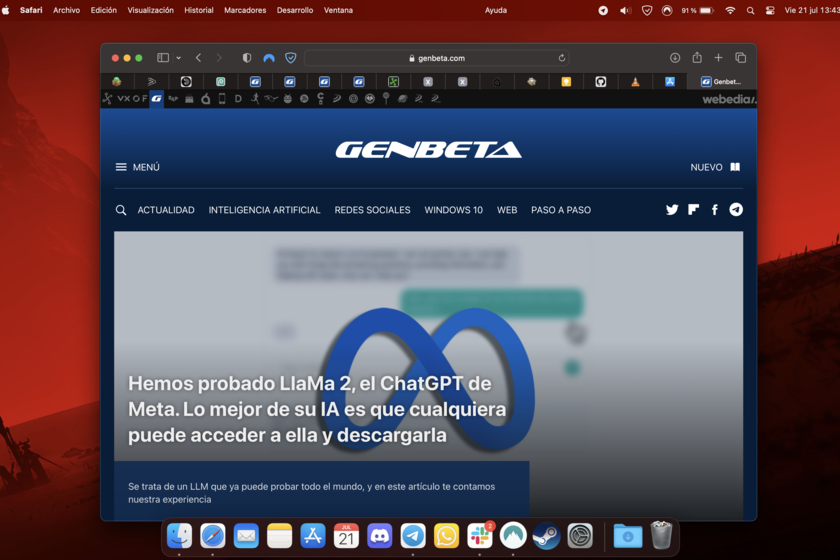Open Calendar from the Dock
840x560 pixels.
coord(346,536)
